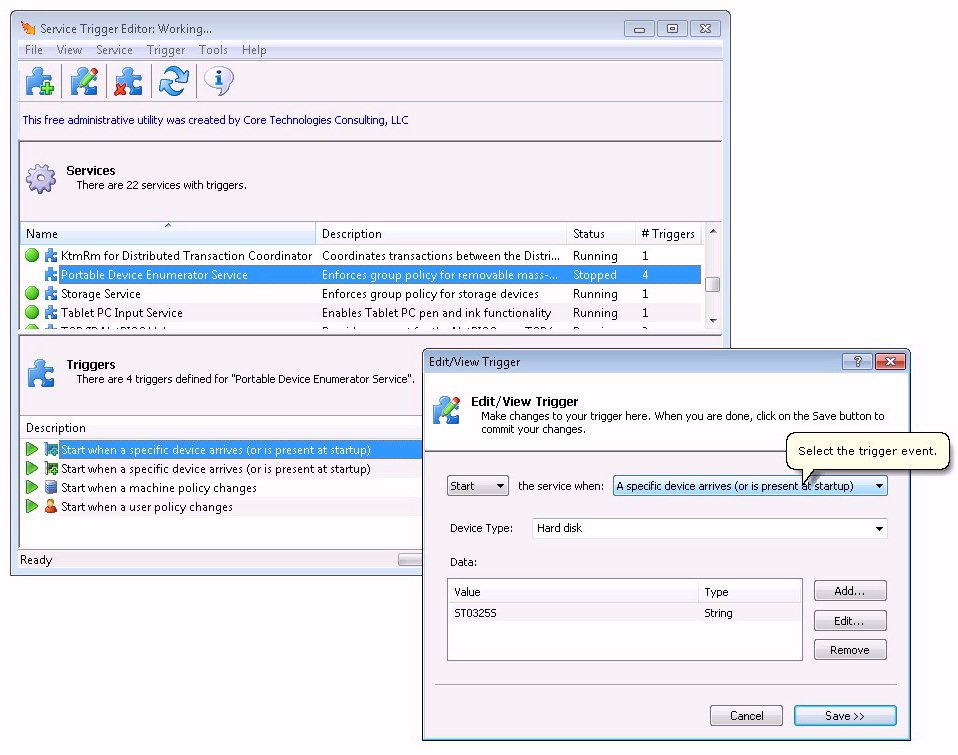Viewport: 958px width, 755px height.
Task: Open the Device Type dropdown showing Hard disk
Action: tap(876, 528)
